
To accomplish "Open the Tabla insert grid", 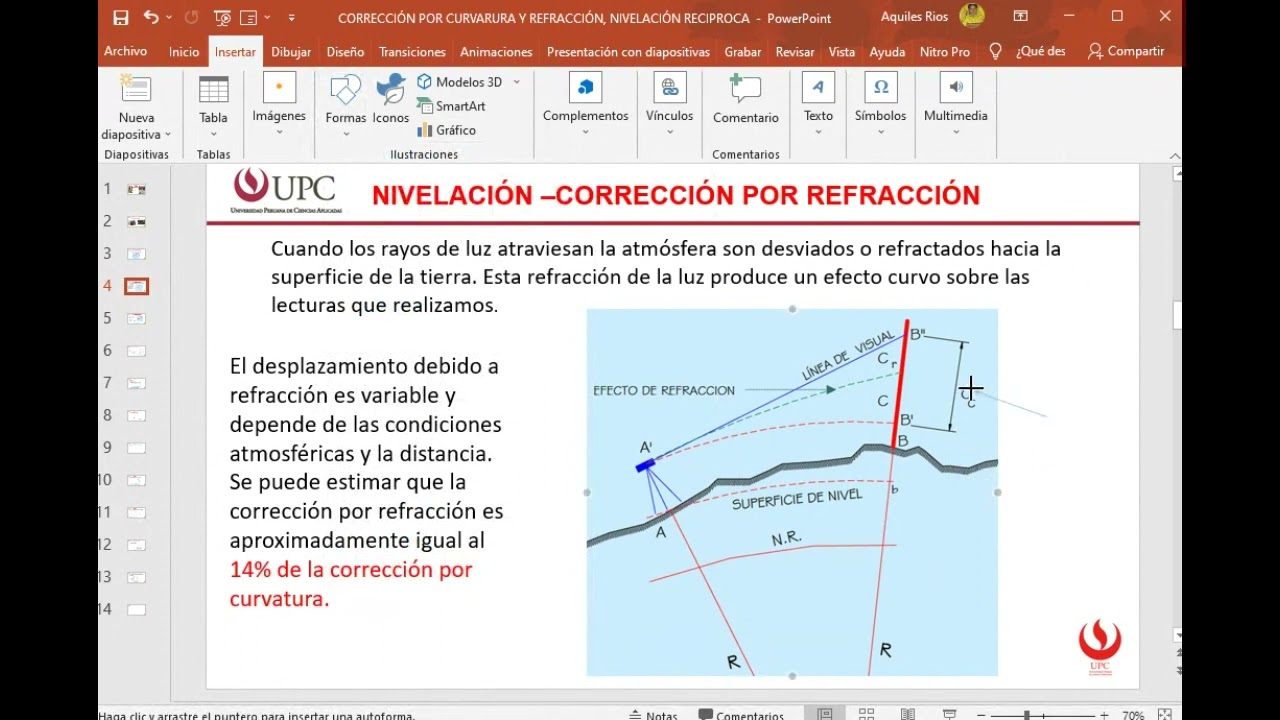I will pyautogui.click(x=213, y=106).
